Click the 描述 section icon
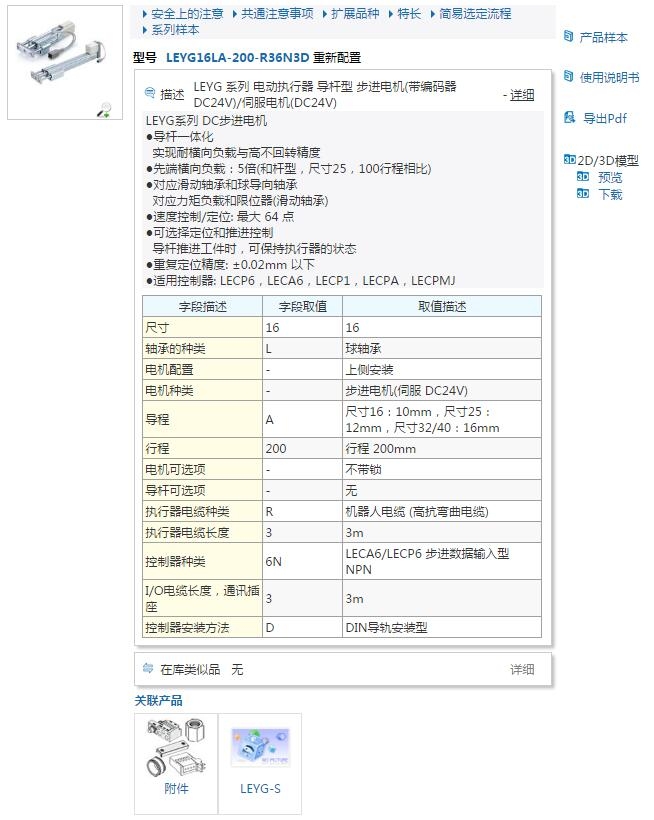The width and height of the screenshot is (654, 820). tap(150, 94)
